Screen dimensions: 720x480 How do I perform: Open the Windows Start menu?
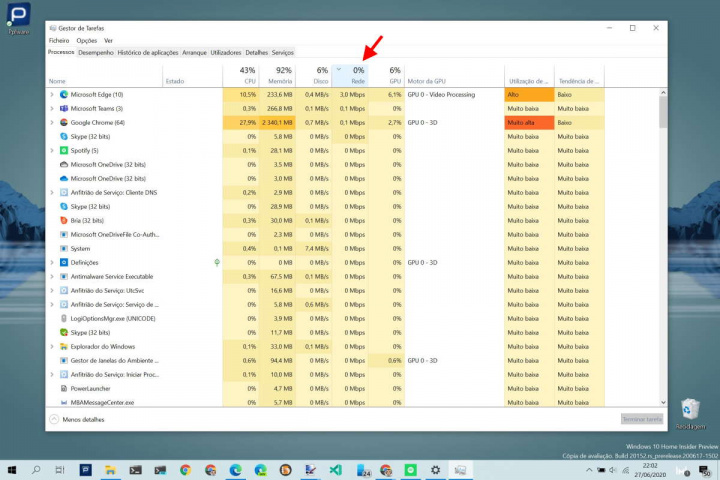[x=13, y=469]
